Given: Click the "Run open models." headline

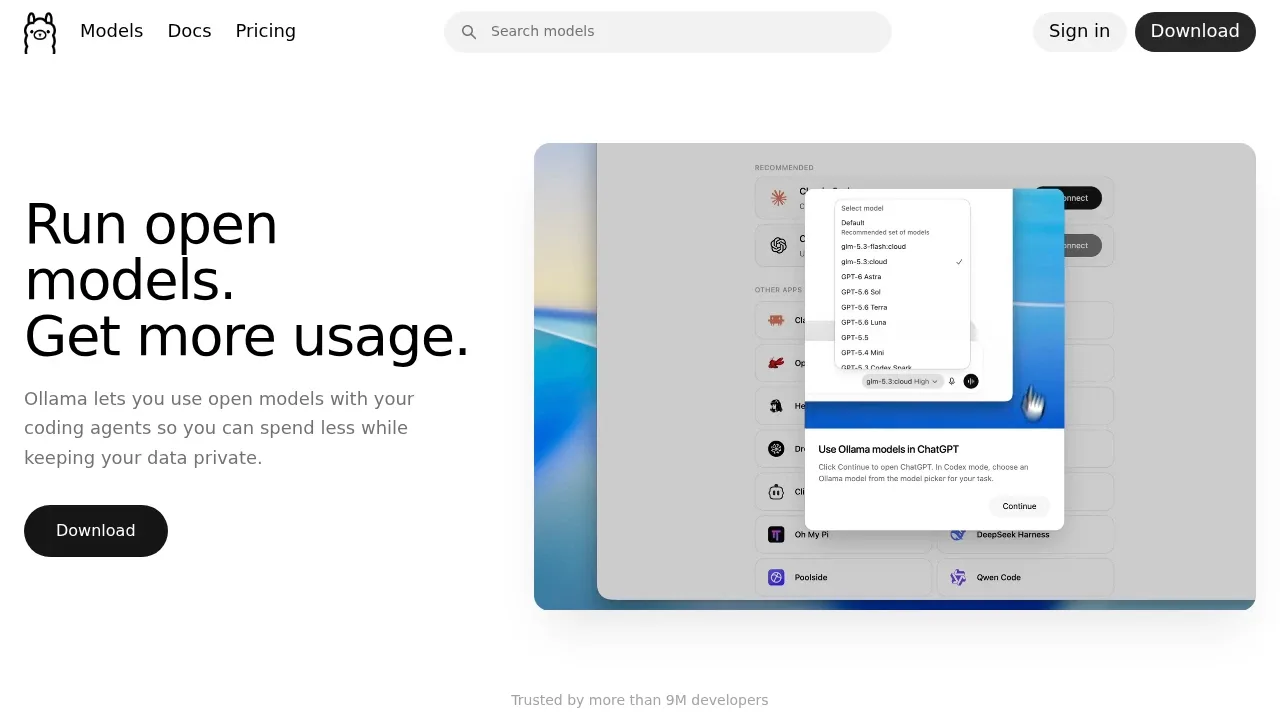Looking at the screenshot, I should point(151,252).
